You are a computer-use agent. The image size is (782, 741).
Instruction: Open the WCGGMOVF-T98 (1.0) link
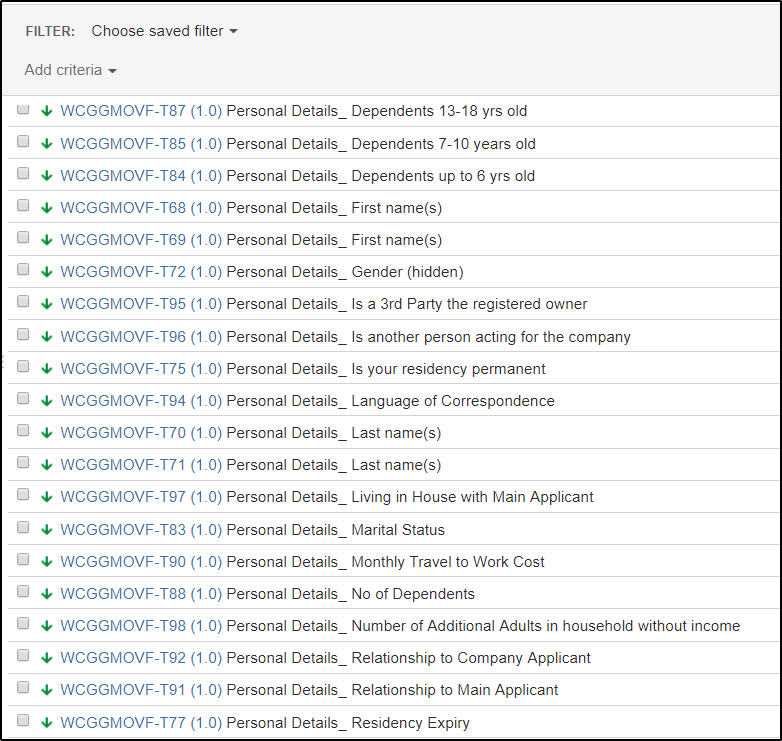(x=141, y=626)
